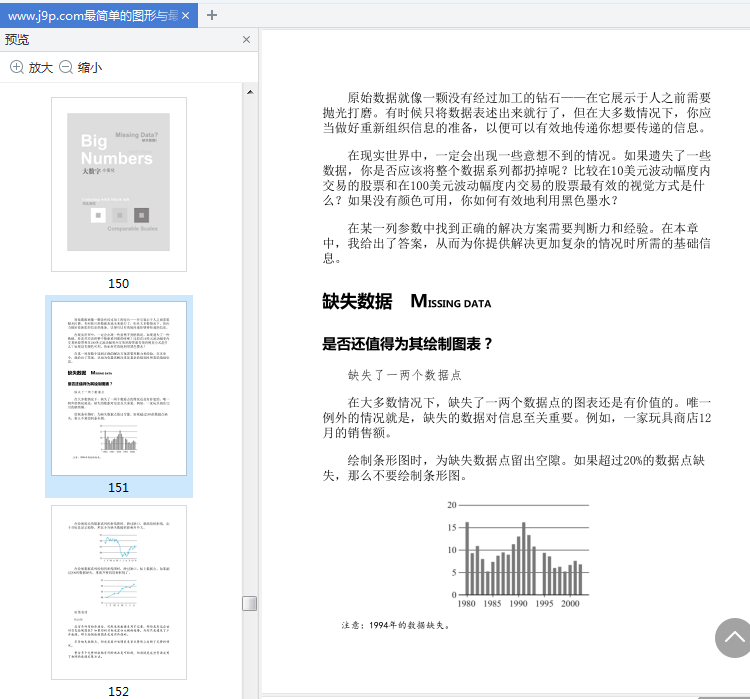
Task: Click the thumbnail panel scroll-up arrow
Action: coord(249,91)
